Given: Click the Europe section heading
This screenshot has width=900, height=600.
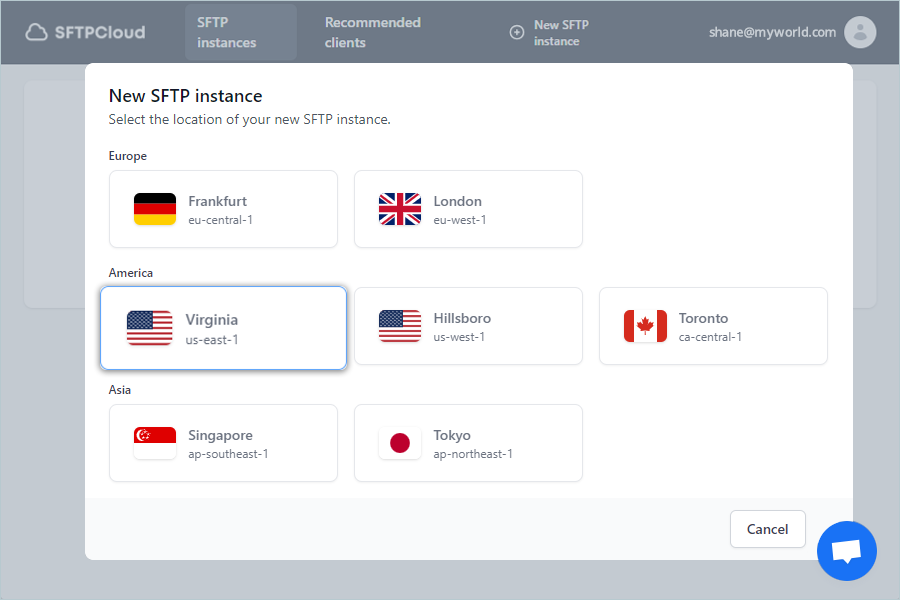Looking at the screenshot, I should coord(127,156).
